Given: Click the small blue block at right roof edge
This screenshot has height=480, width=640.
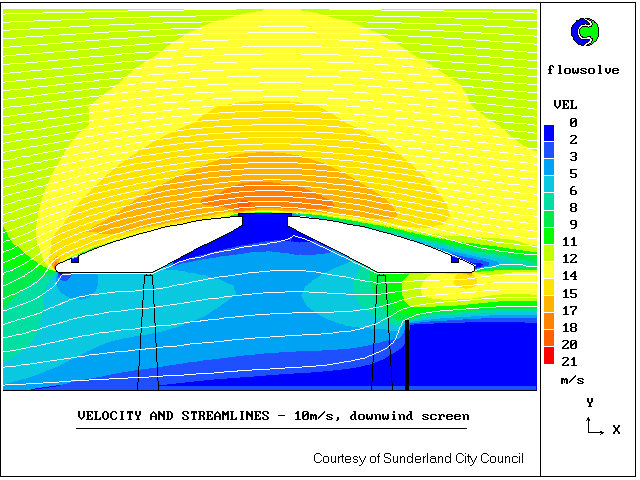Looking at the screenshot, I should coord(455,259).
